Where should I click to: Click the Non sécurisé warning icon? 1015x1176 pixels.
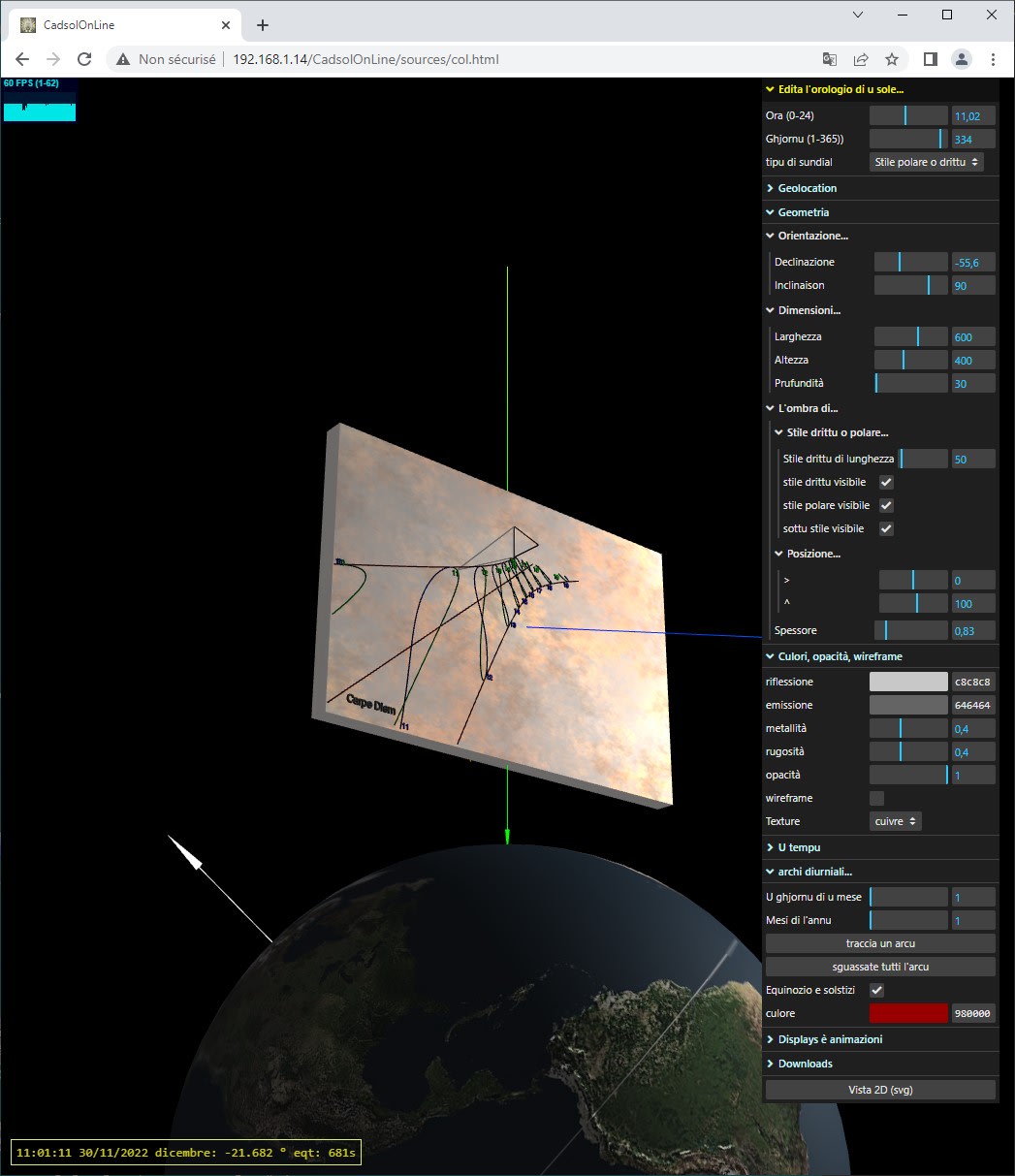click(123, 59)
